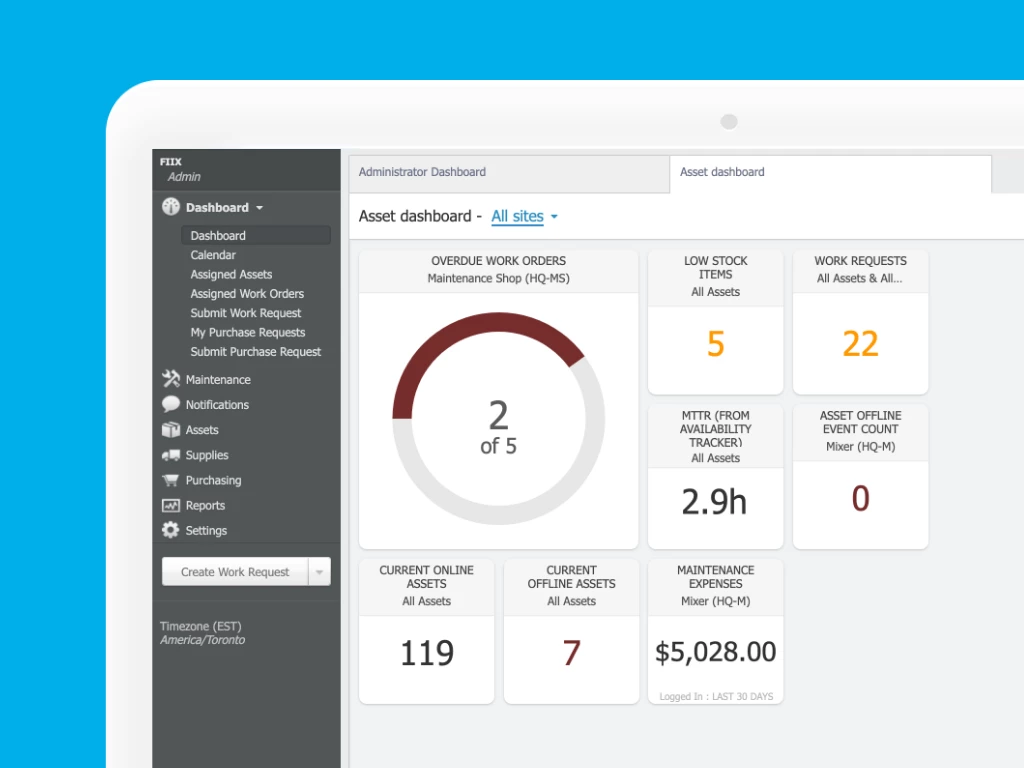Image resolution: width=1024 pixels, height=768 pixels.
Task: Open the Dashboard submenu item
Action: (x=255, y=235)
